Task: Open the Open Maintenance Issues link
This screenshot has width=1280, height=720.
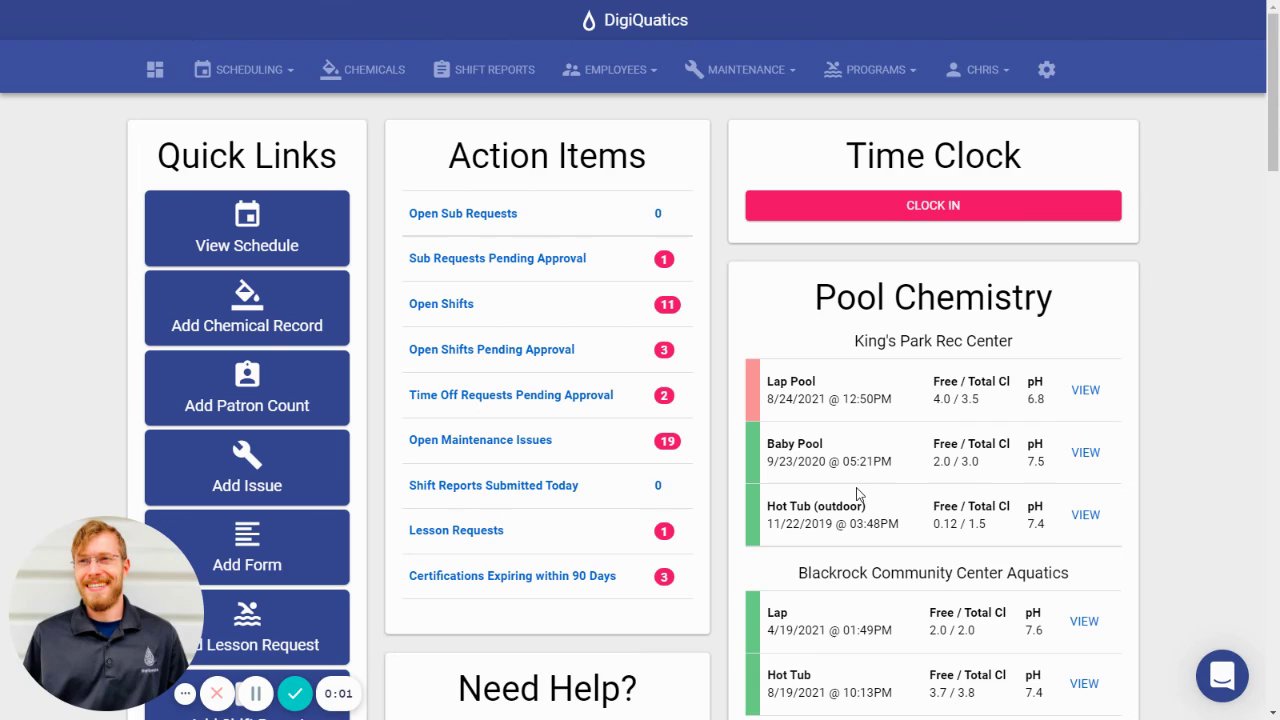Action: pyautogui.click(x=480, y=440)
